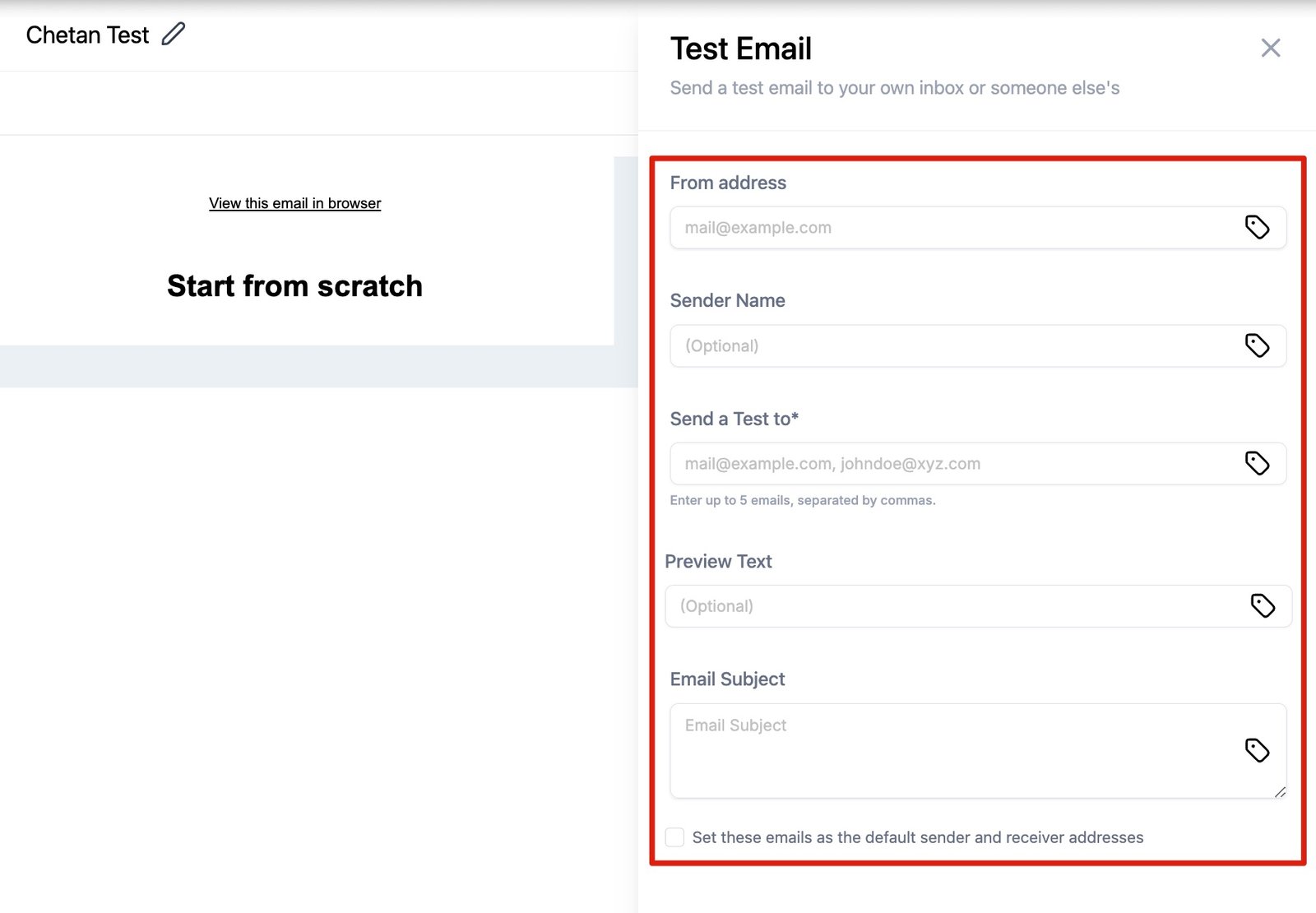Click the Chetan Test email title
The image size is (1316, 913).
[87, 35]
